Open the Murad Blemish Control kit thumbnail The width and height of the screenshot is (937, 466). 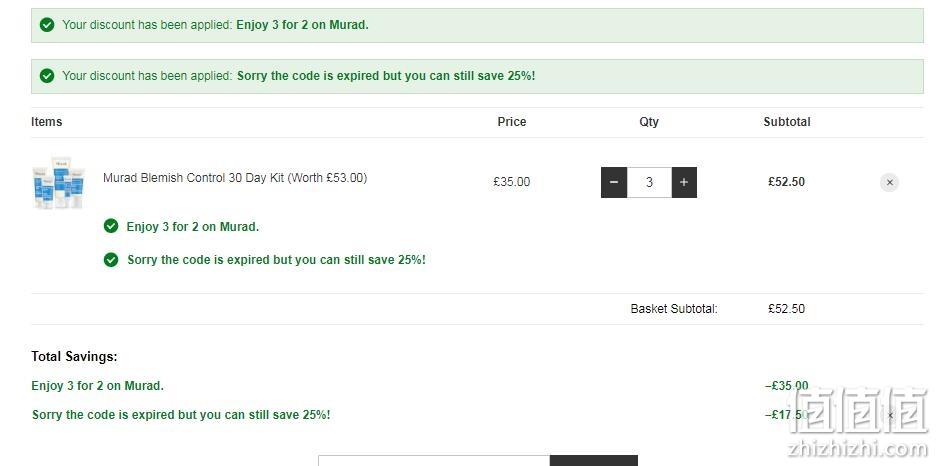coord(58,182)
